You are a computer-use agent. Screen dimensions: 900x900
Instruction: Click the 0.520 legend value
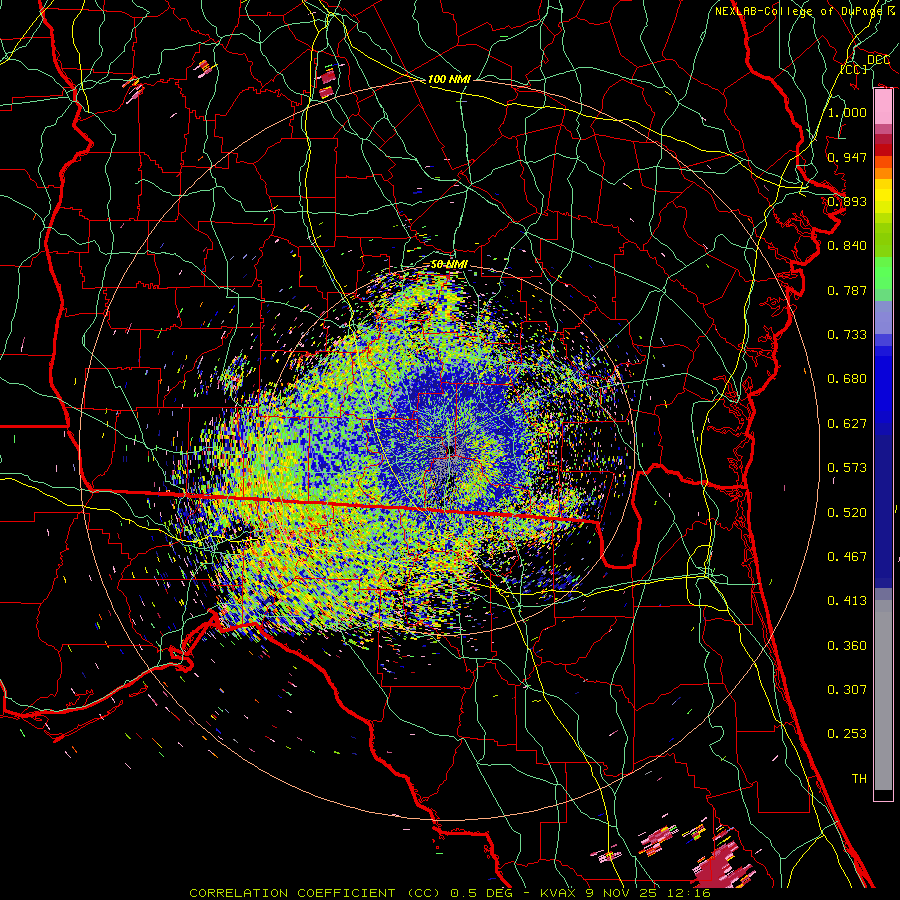(847, 513)
